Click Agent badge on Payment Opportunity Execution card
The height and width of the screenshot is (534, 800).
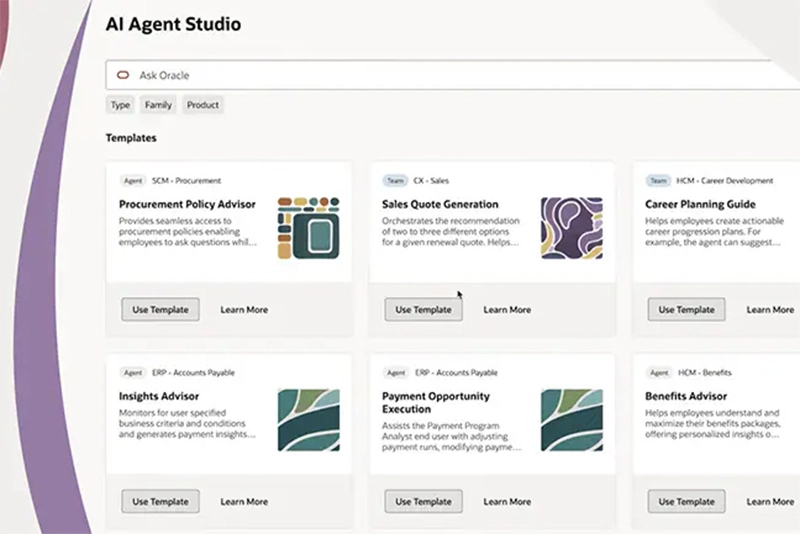click(396, 372)
